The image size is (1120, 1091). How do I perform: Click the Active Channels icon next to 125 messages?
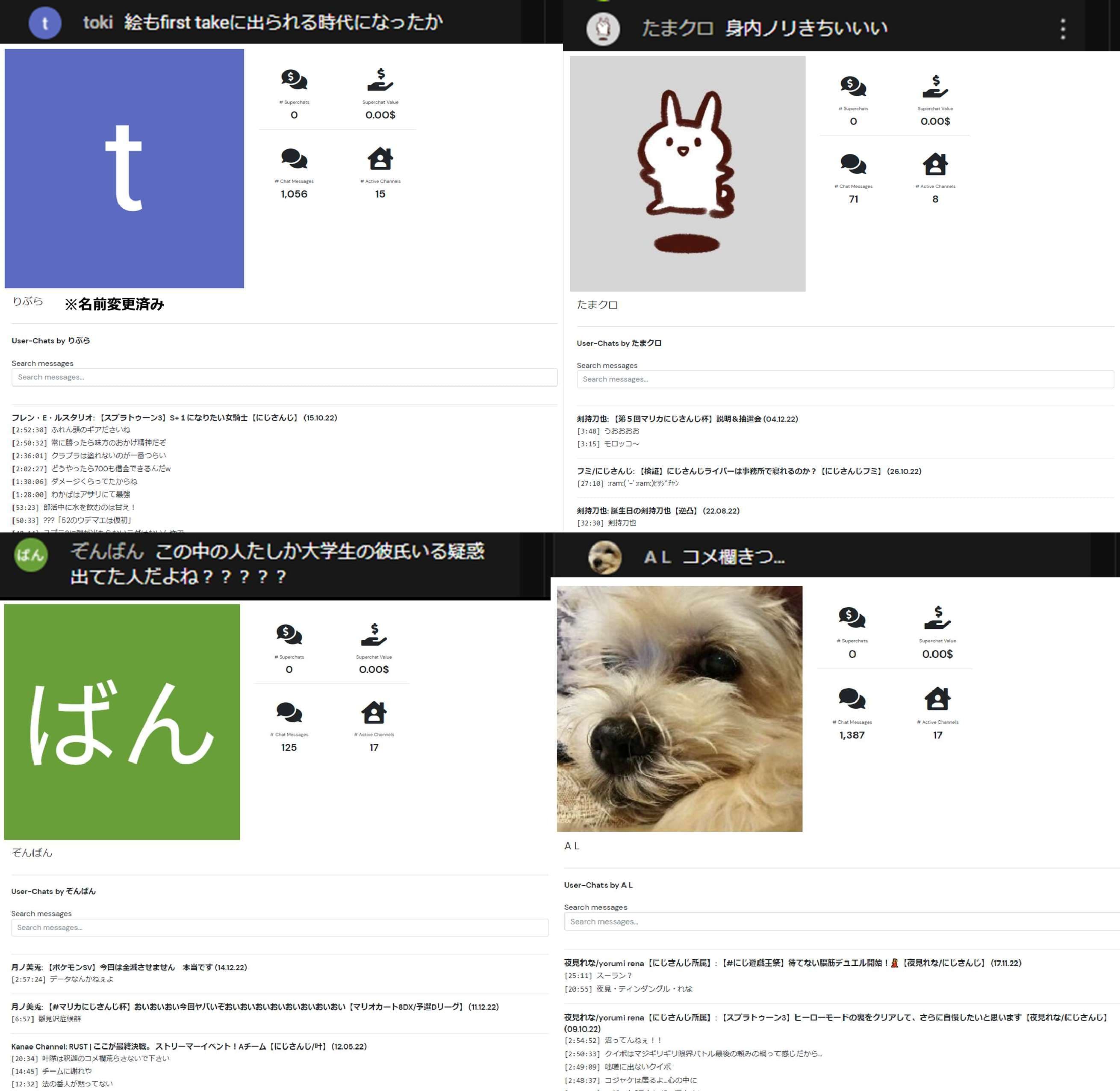[x=374, y=712]
